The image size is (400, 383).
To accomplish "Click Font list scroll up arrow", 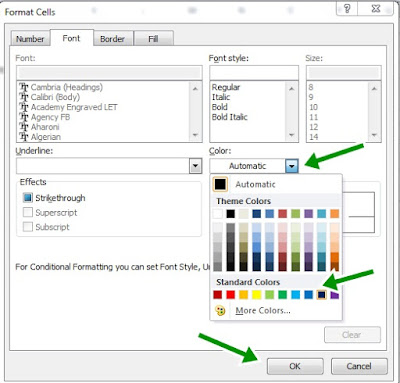I will pos(195,88).
